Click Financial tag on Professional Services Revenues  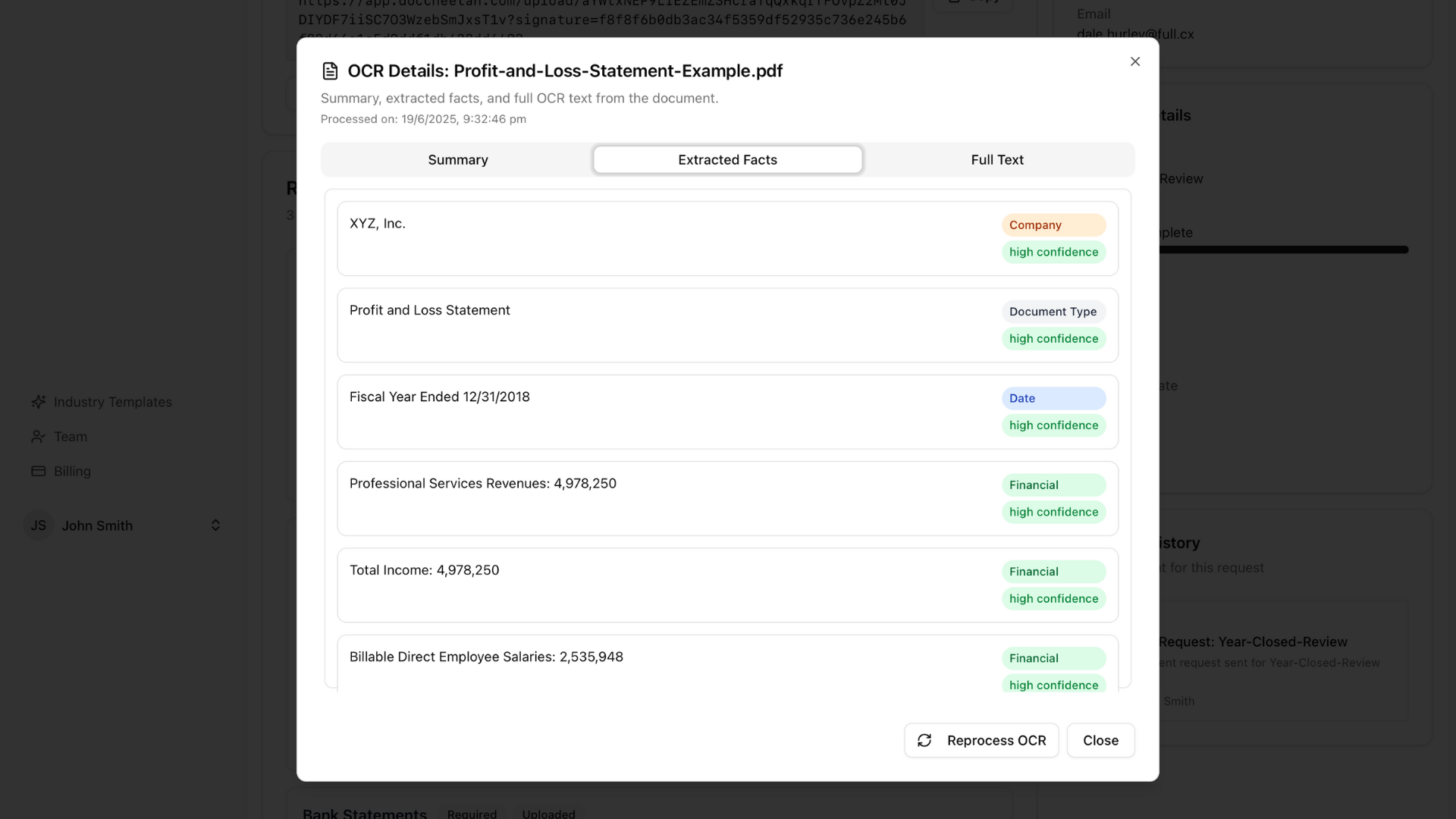(1053, 485)
